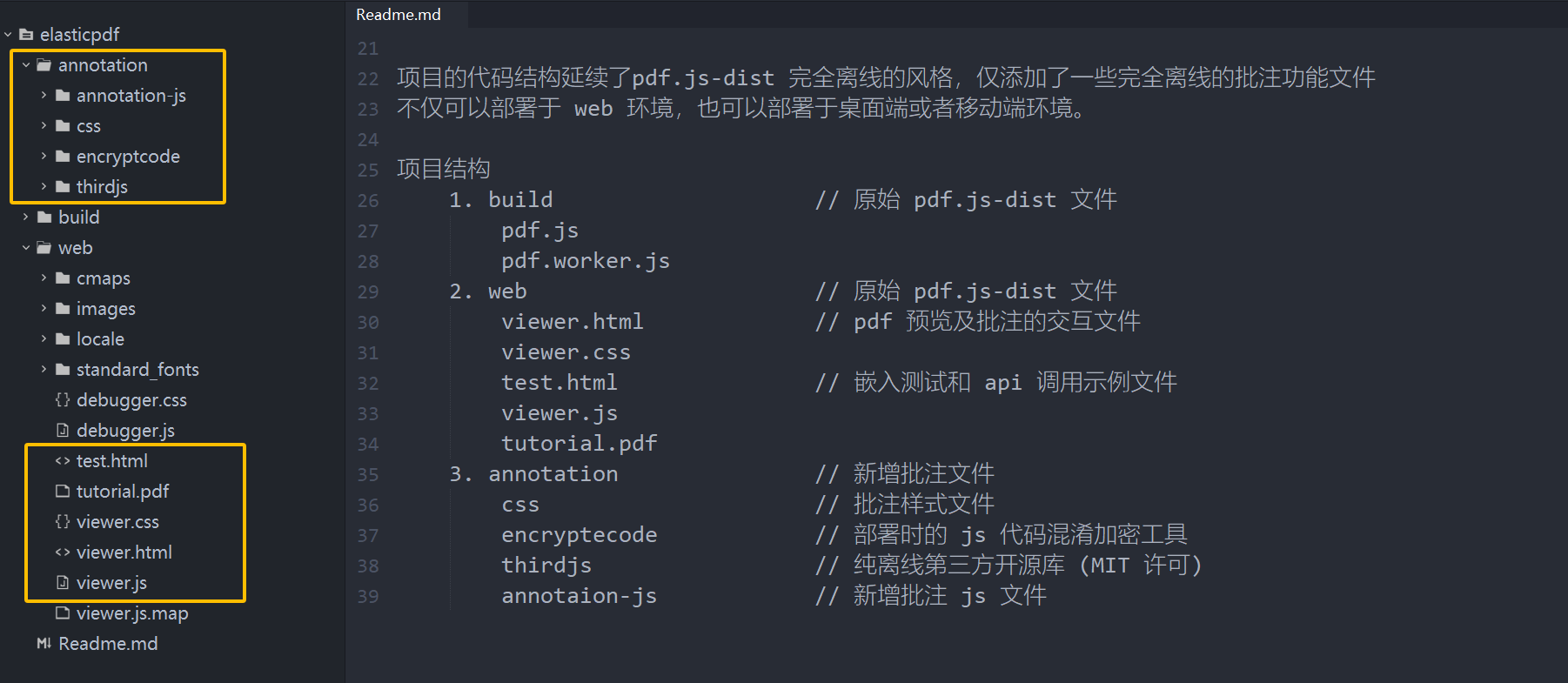The image size is (1568, 683).
Task: Expand the annotation-js folder
Action: (x=44, y=95)
